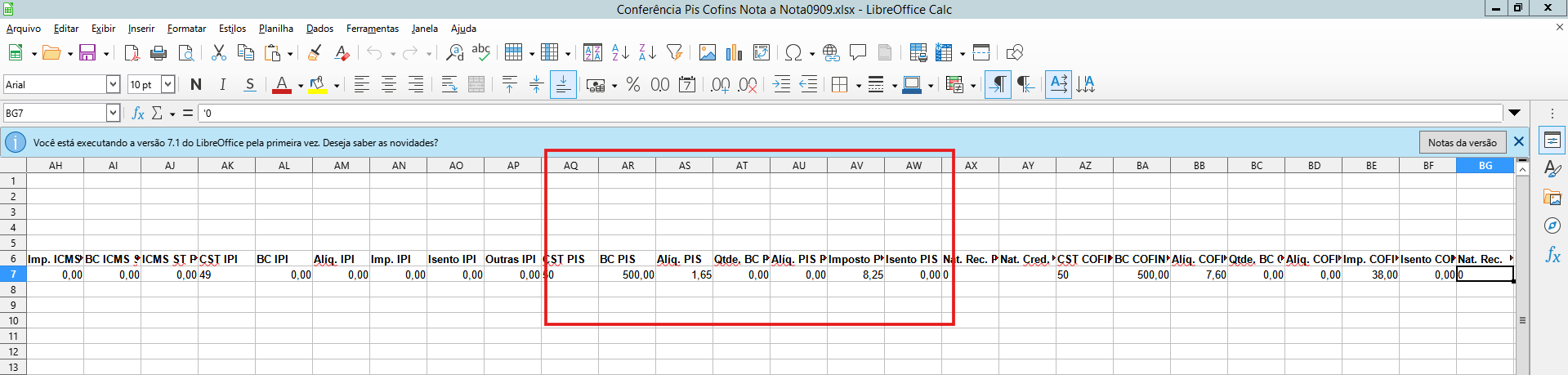The height and width of the screenshot is (375, 1568).
Task: Toggle Left-to-Right text direction button
Action: click(x=998, y=84)
